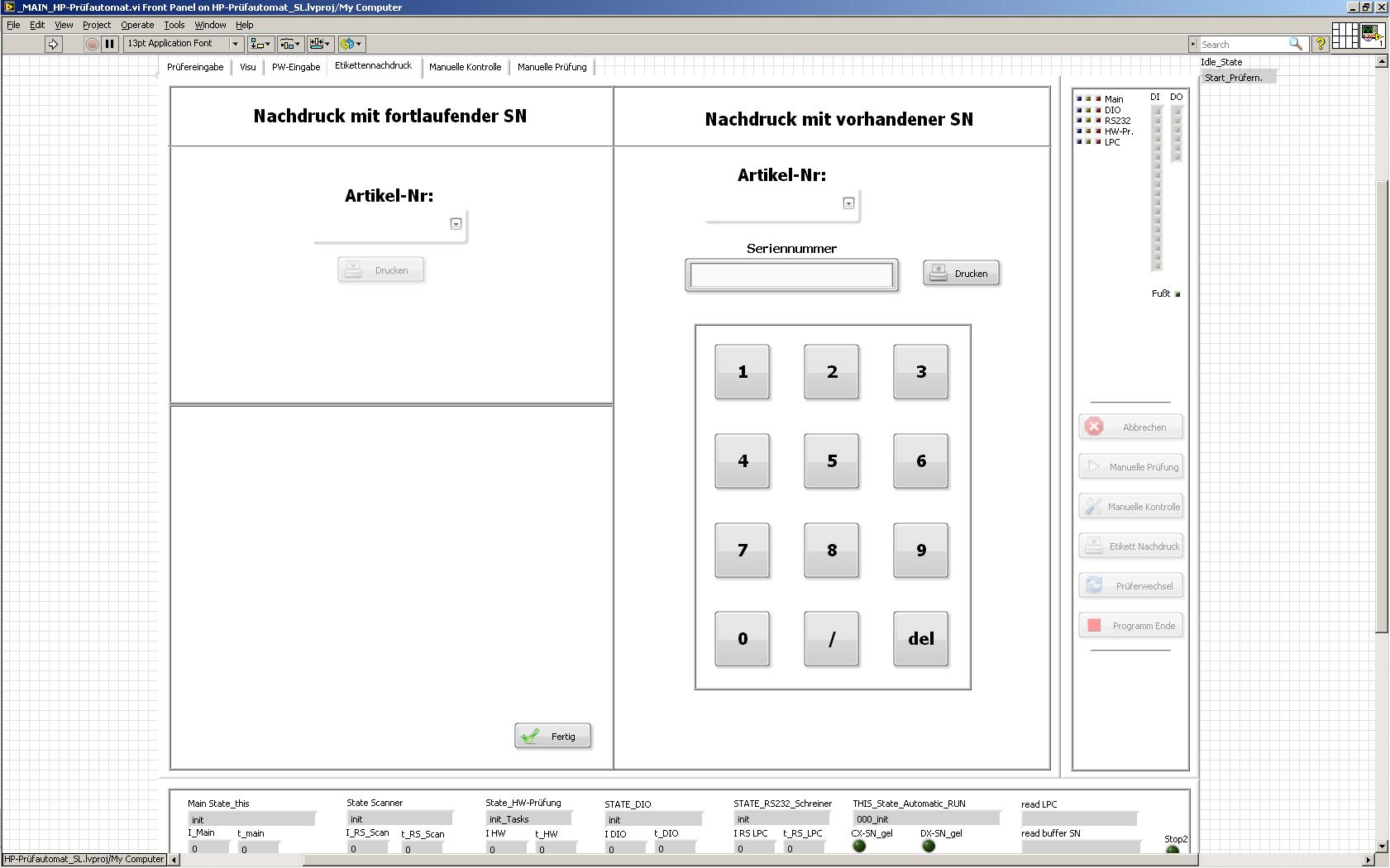Click the Fußt LED indicator
Viewport: 1390px width, 868px height.
click(x=1177, y=294)
